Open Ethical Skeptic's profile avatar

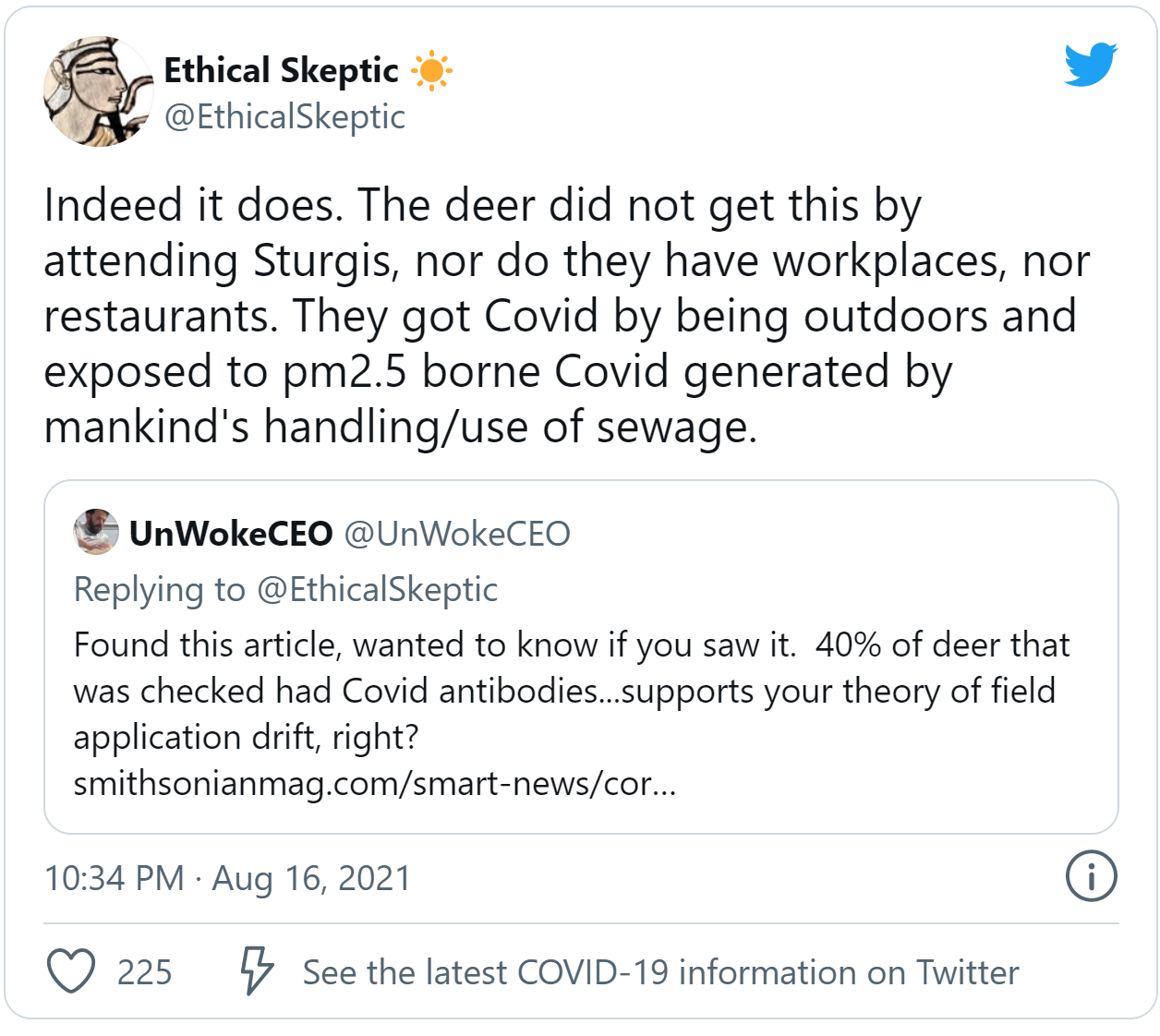(x=98, y=91)
